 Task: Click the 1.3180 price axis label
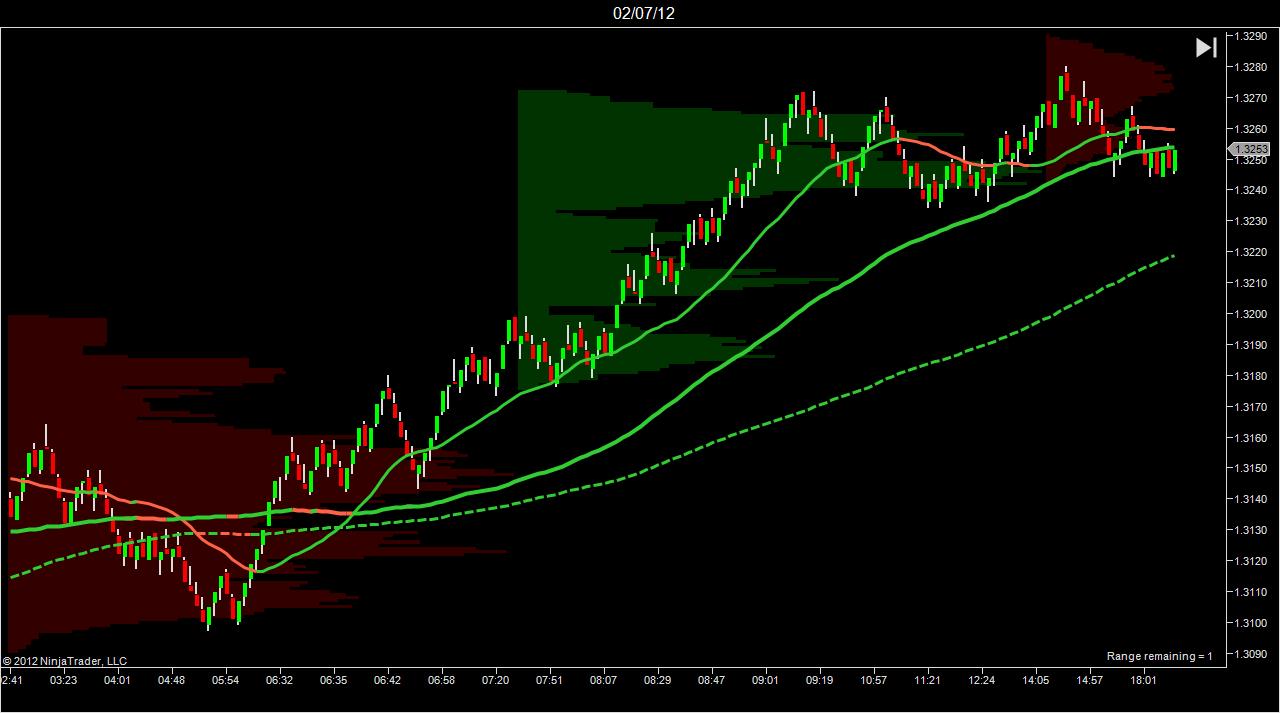pyautogui.click(x=1251, y=376)
